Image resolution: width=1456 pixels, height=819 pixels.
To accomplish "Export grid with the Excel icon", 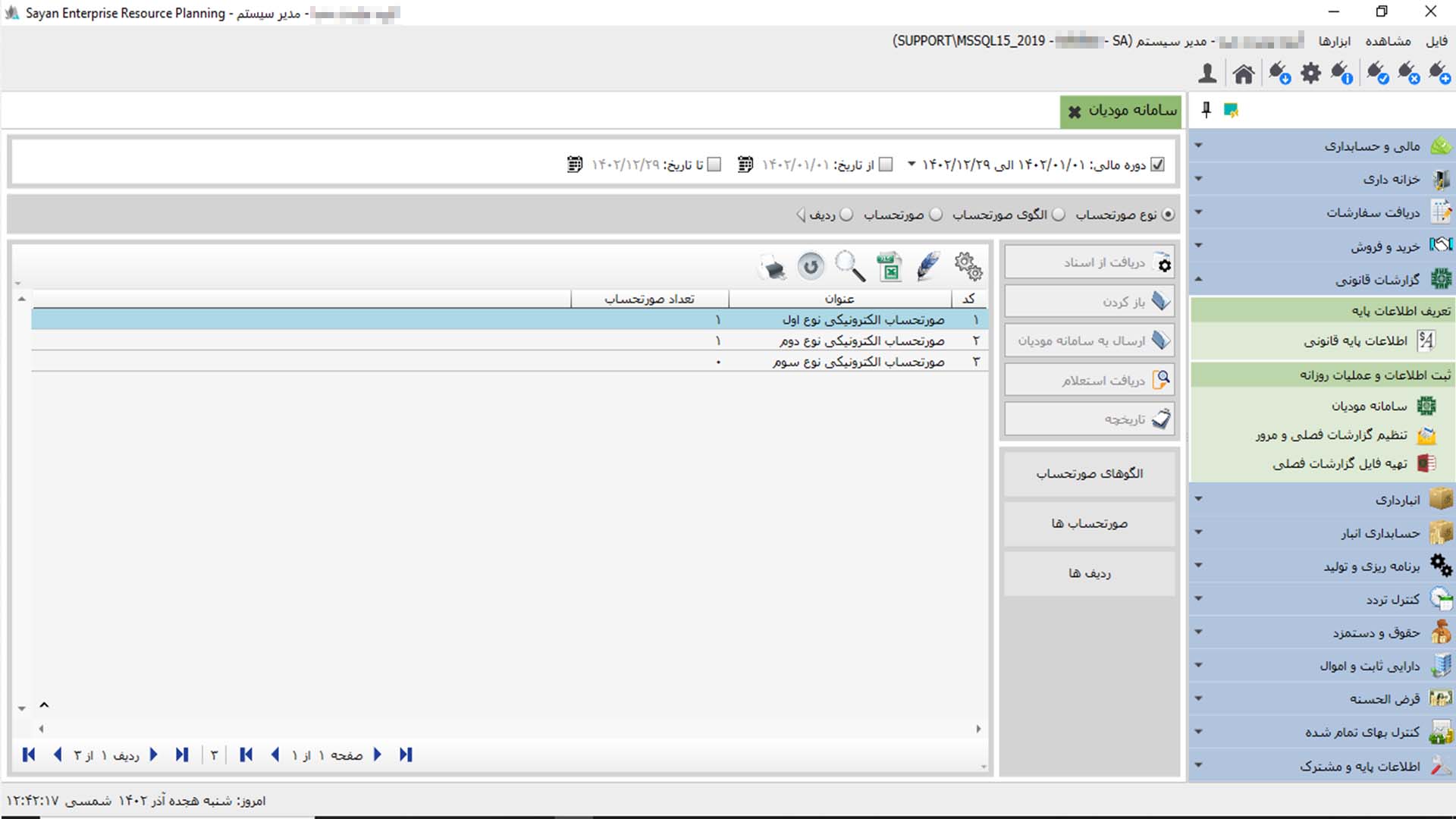I will pyautogui.click(x=889, y=267).
